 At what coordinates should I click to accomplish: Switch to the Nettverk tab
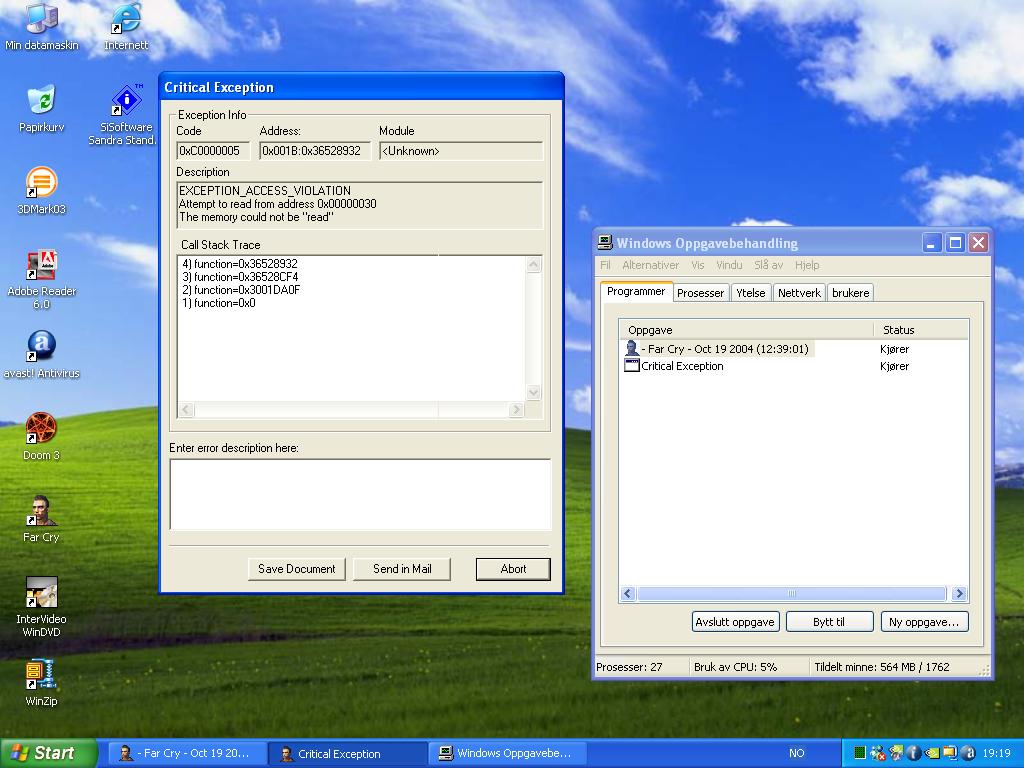[799, 293]
